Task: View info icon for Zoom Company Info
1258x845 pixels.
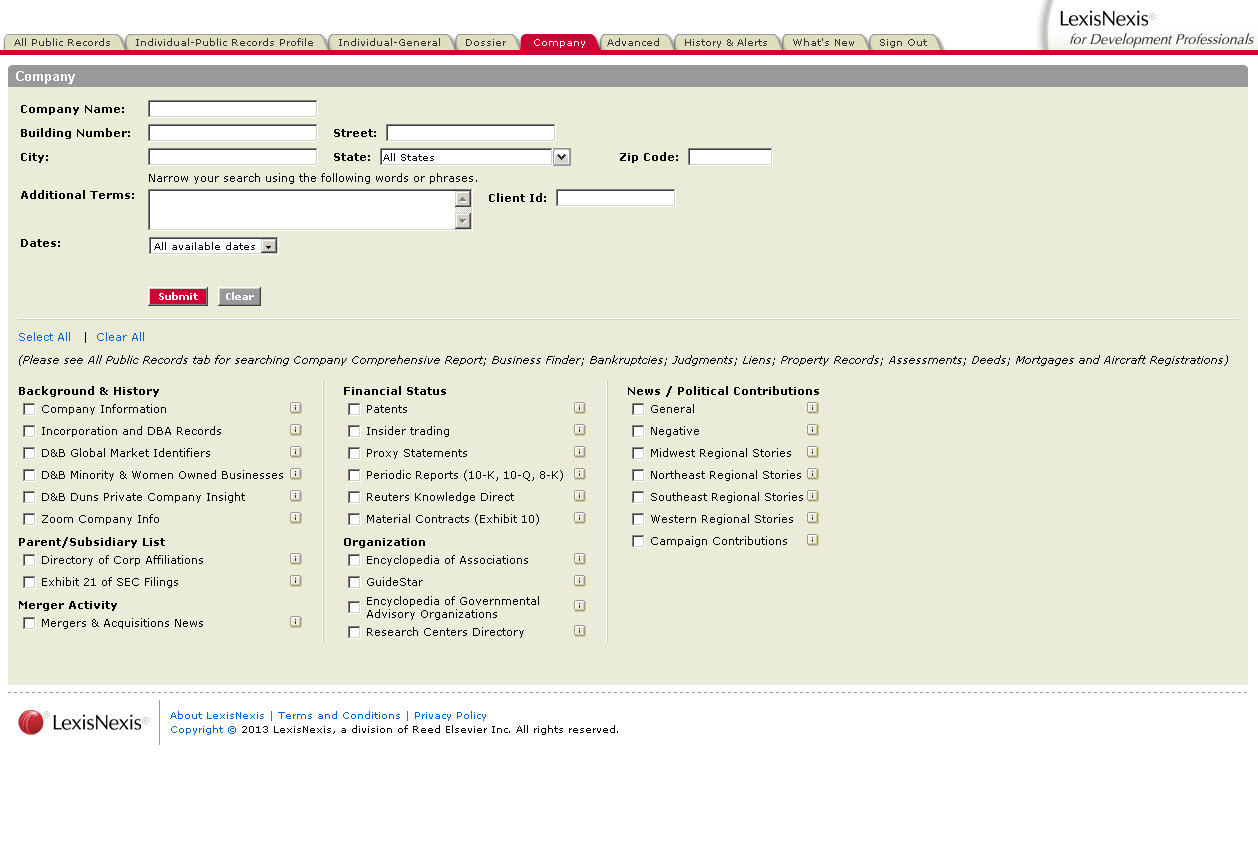Action: pyautogui.click(x=296, y=518)
